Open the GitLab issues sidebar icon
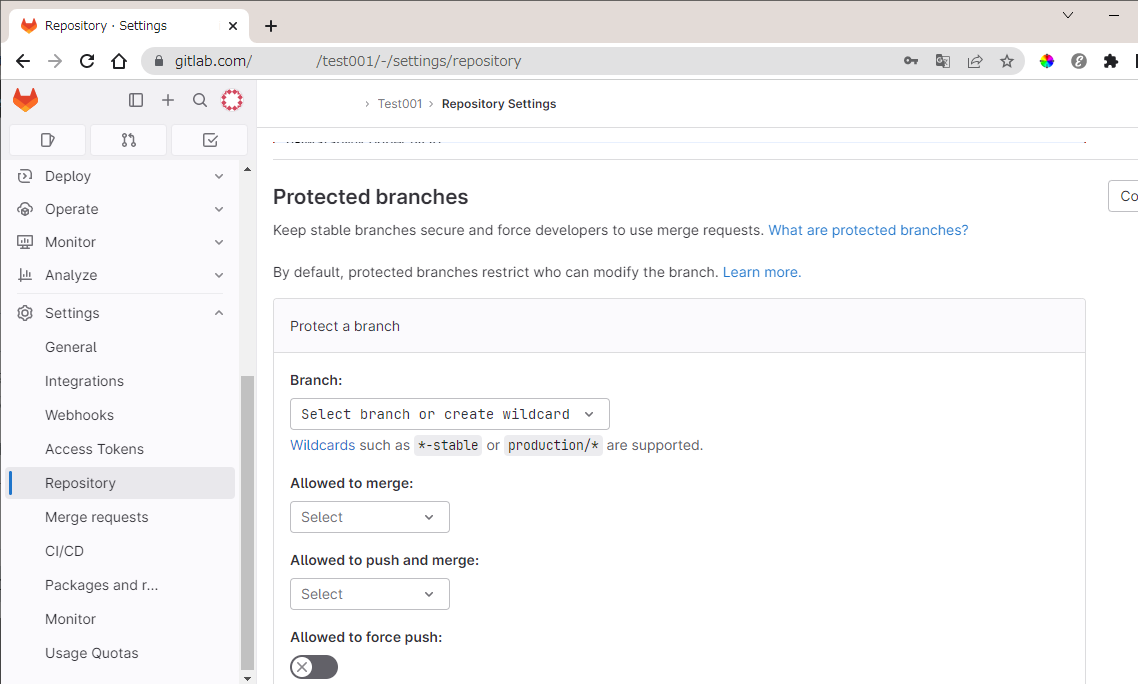 [x=47, y=140]
